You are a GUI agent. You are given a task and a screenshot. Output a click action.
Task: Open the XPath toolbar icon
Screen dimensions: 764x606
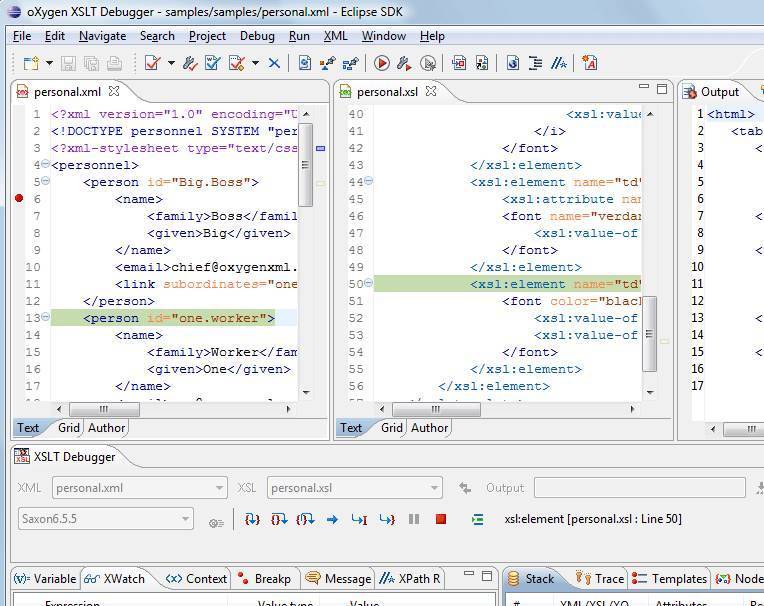558,63
